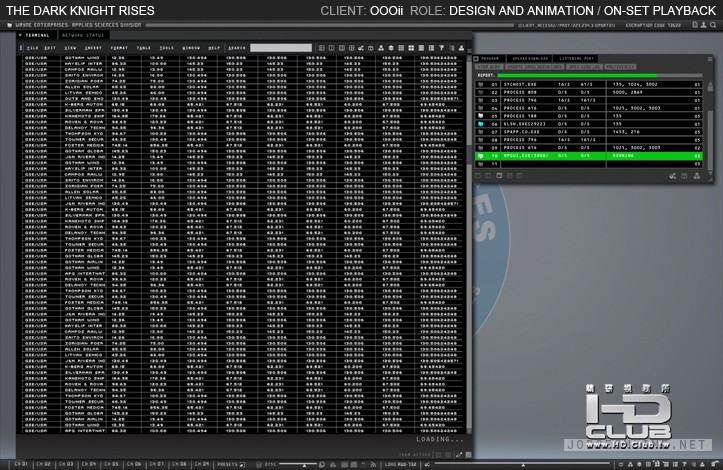This screenshot has height=470, width=723.
Task: Open the Edit menu
Action: (50, 48)
